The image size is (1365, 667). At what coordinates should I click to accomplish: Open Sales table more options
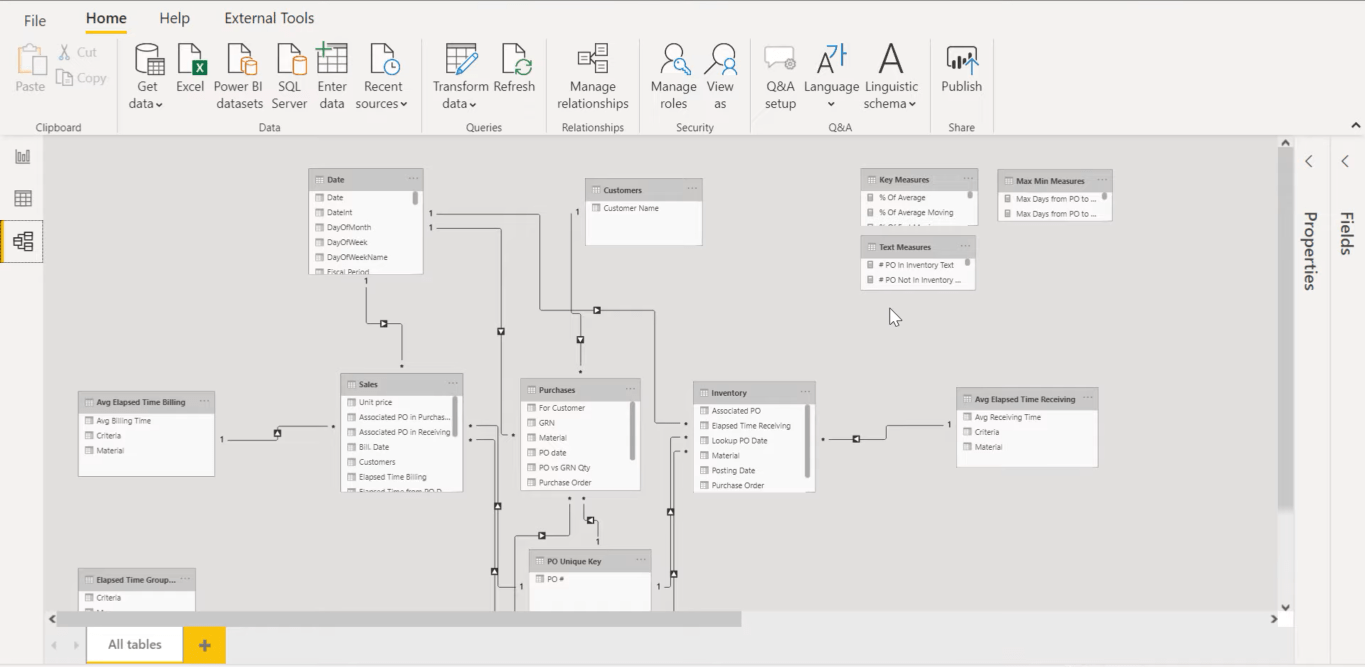(453, 383)
